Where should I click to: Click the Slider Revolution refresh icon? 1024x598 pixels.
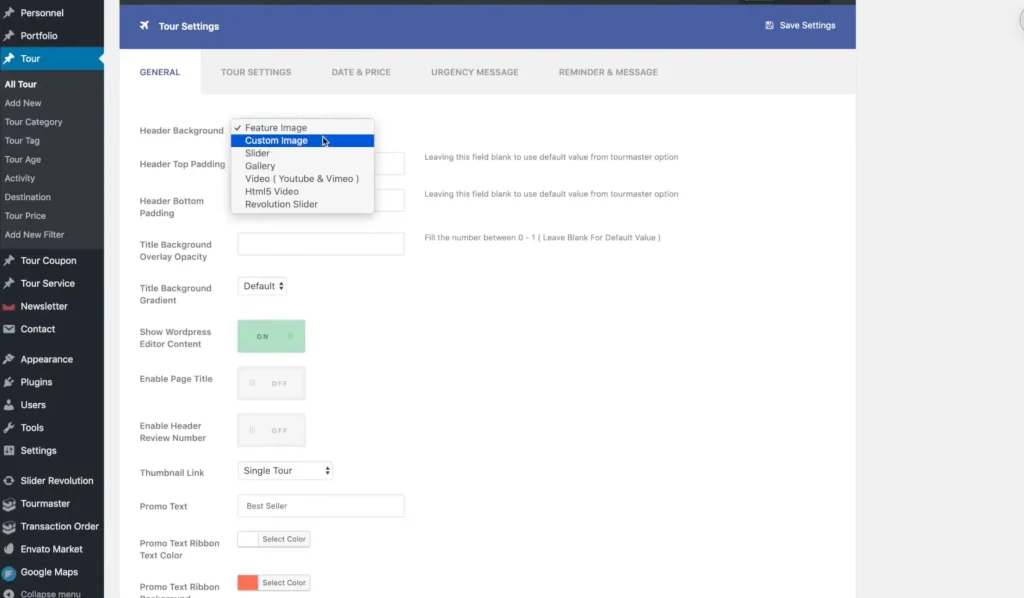tap(9, 481)
